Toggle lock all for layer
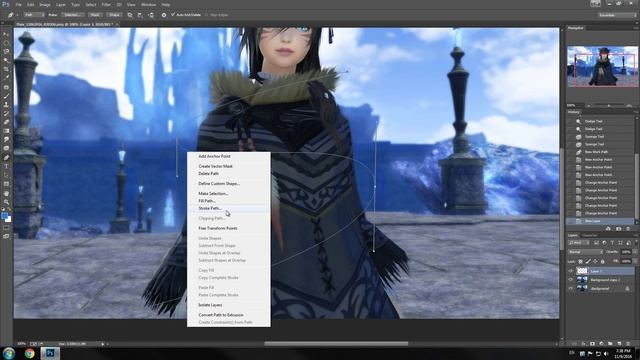Viewport: 640px width, 360px height. point(602,261)
